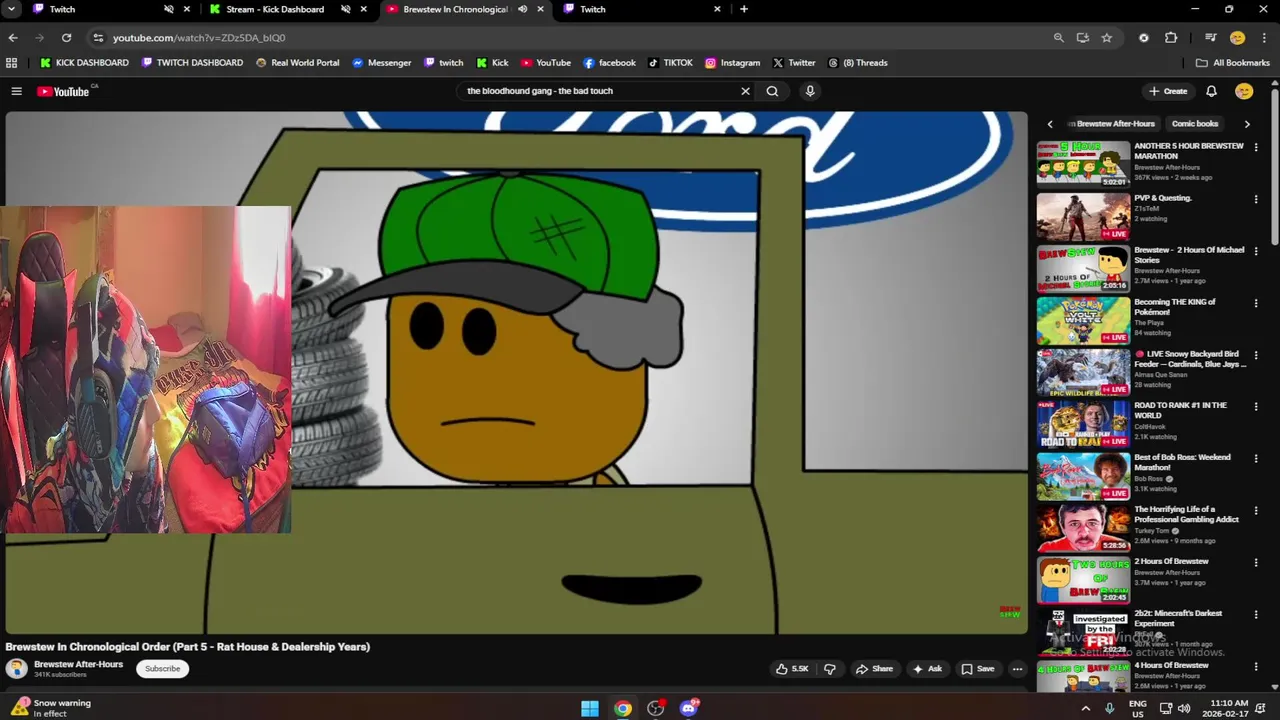Image resolution: width=1280 pixels, height=720 pixels.
Task: Open Brewstew After-Hours channel name
Action: 79,664
